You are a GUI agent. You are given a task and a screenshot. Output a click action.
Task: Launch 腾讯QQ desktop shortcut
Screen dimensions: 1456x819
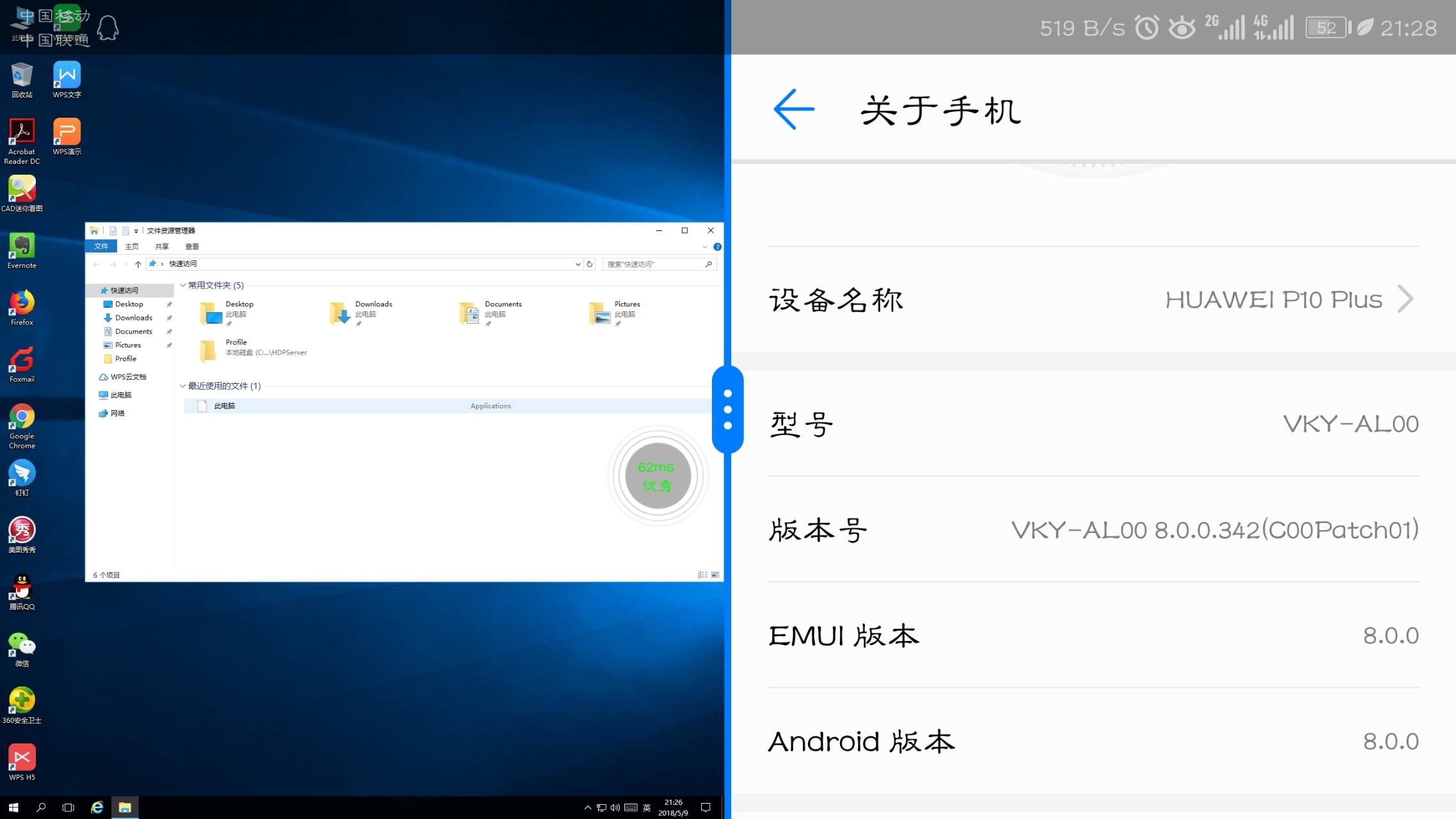pyautogui.click(x=22, y=592)
